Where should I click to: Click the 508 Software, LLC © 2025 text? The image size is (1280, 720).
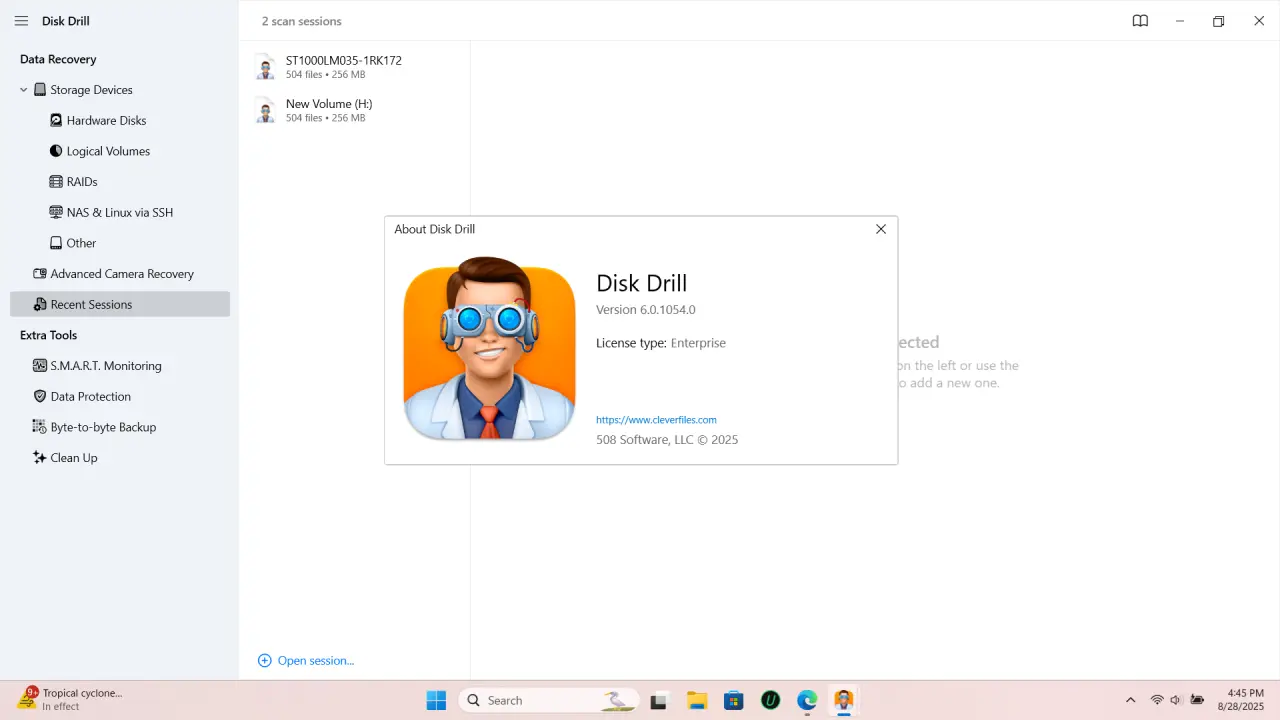667,440
